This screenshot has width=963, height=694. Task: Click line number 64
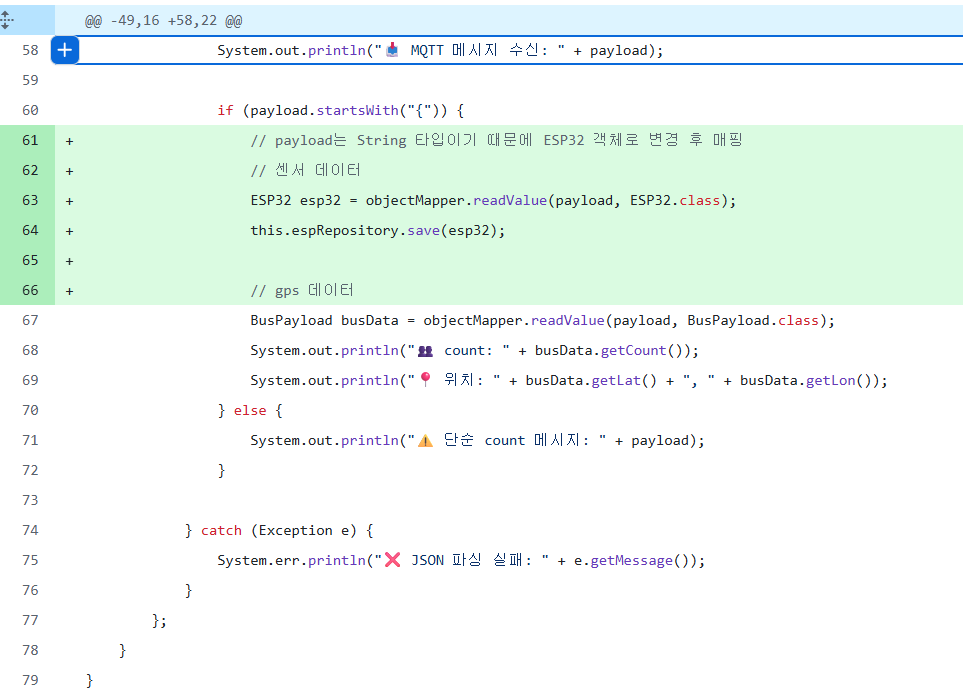click(30, 230)
